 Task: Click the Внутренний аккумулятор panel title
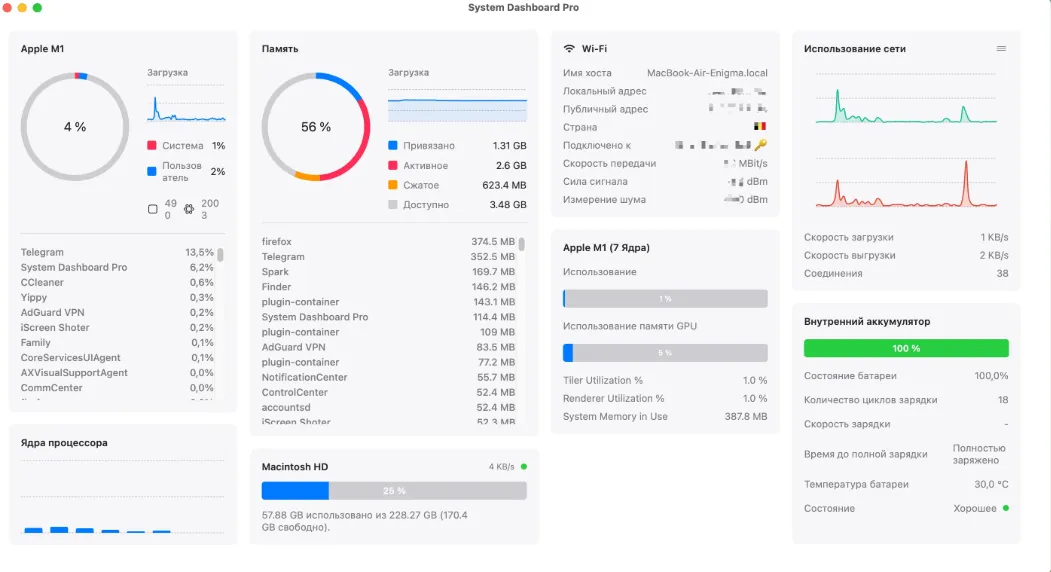coord(867,322)
